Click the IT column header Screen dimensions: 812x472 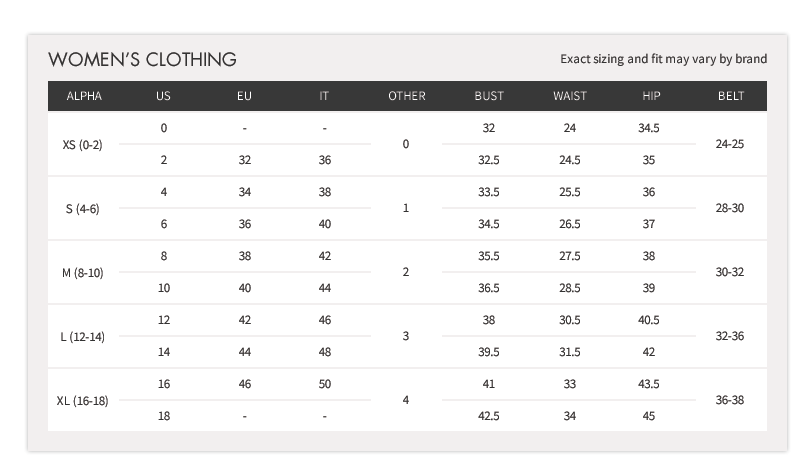pyautogui.click(x=324, y=96)
